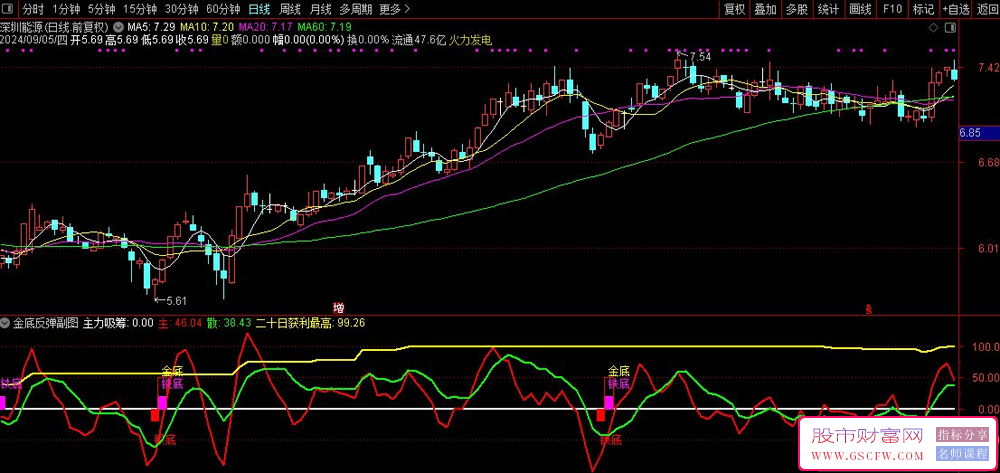
Task: Open F10 company information
Action: (892, 9)
